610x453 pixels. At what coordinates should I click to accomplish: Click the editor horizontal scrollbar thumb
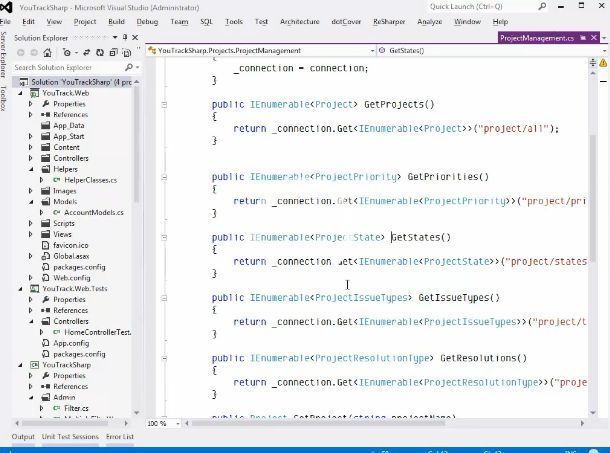click(318, 423)
